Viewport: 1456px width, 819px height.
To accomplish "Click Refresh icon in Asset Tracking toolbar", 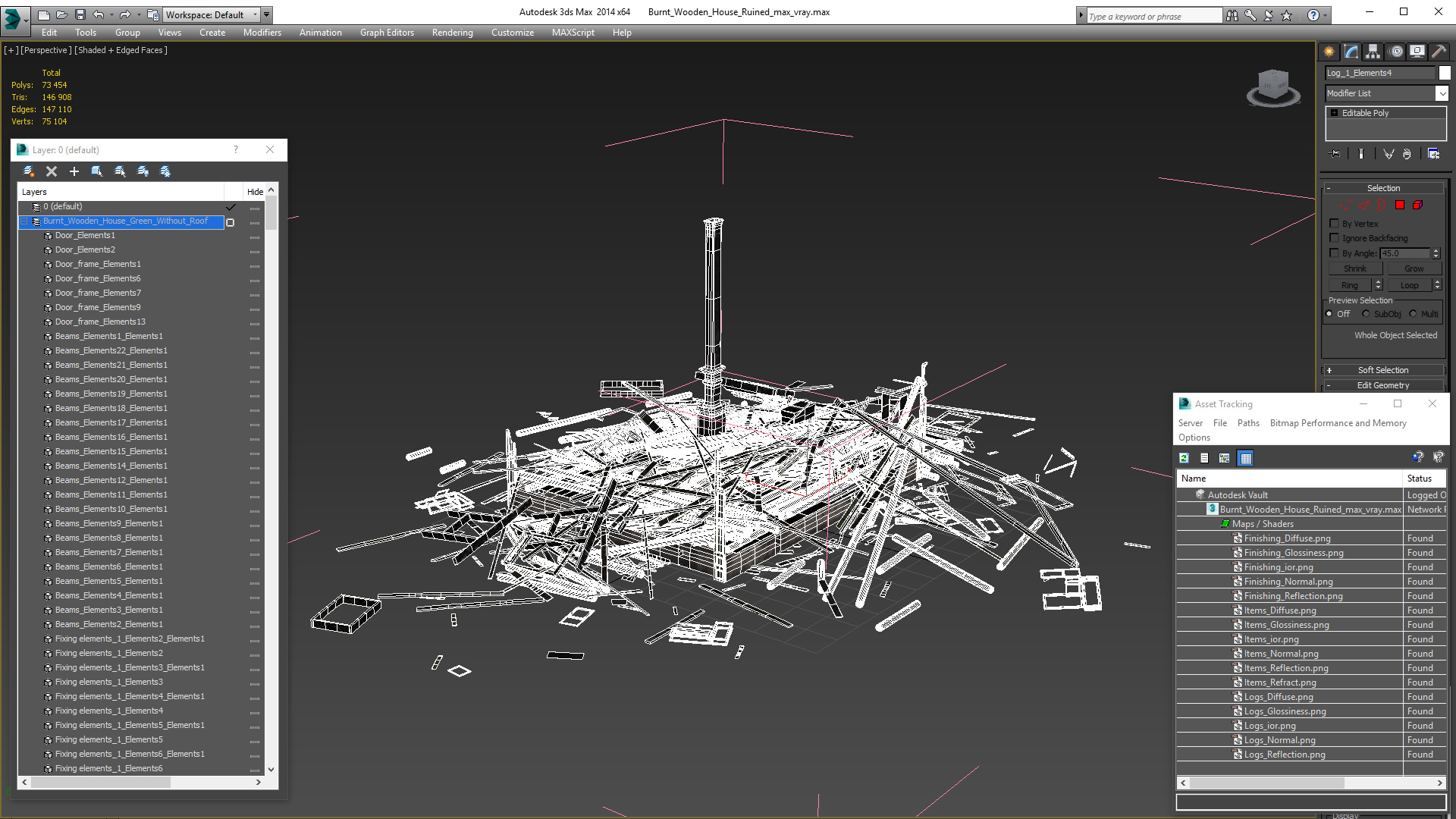I will point(1184,458).
